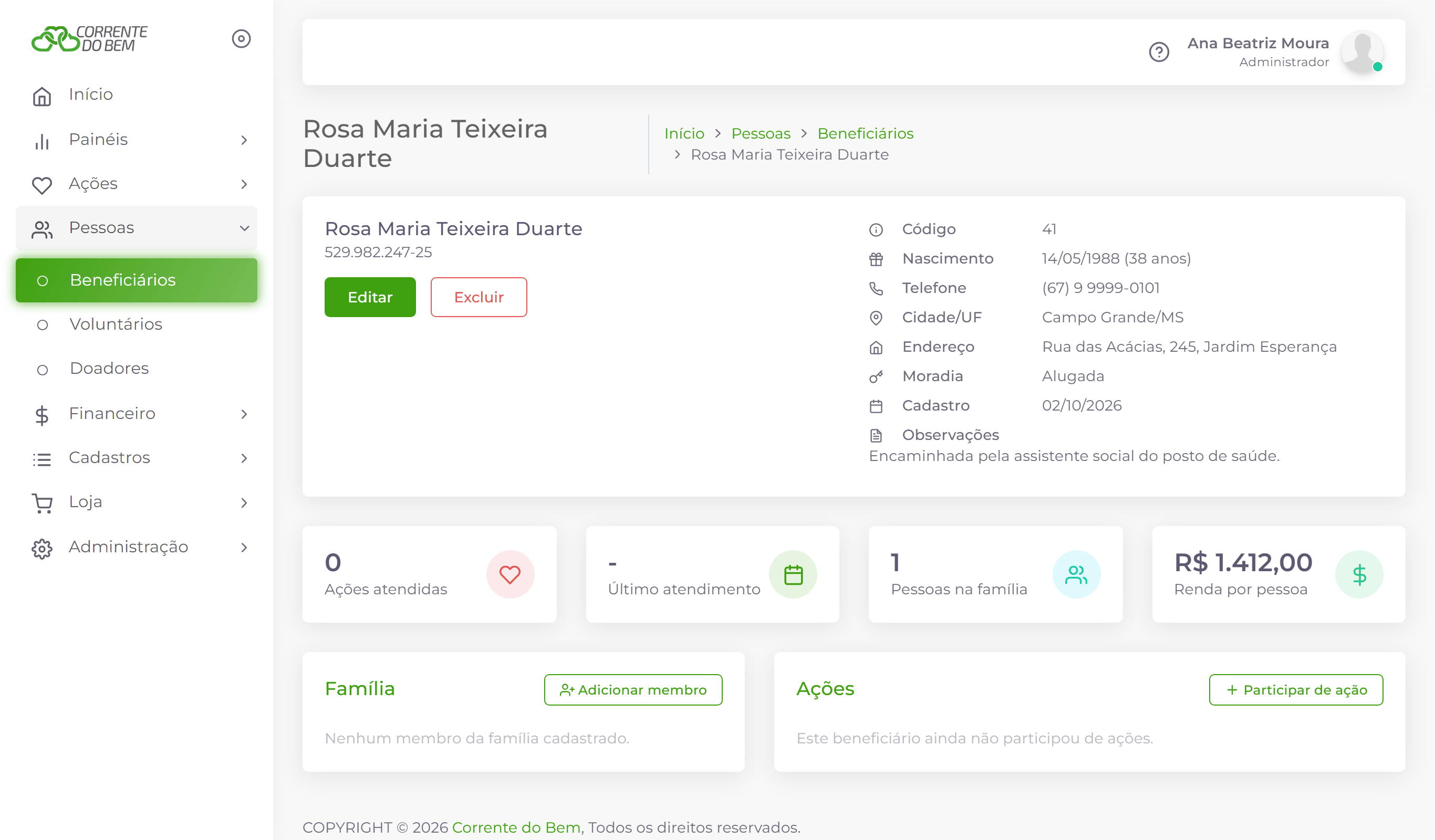Open the help question mark icon
1435x840 pixels.
click(1159, 52)
